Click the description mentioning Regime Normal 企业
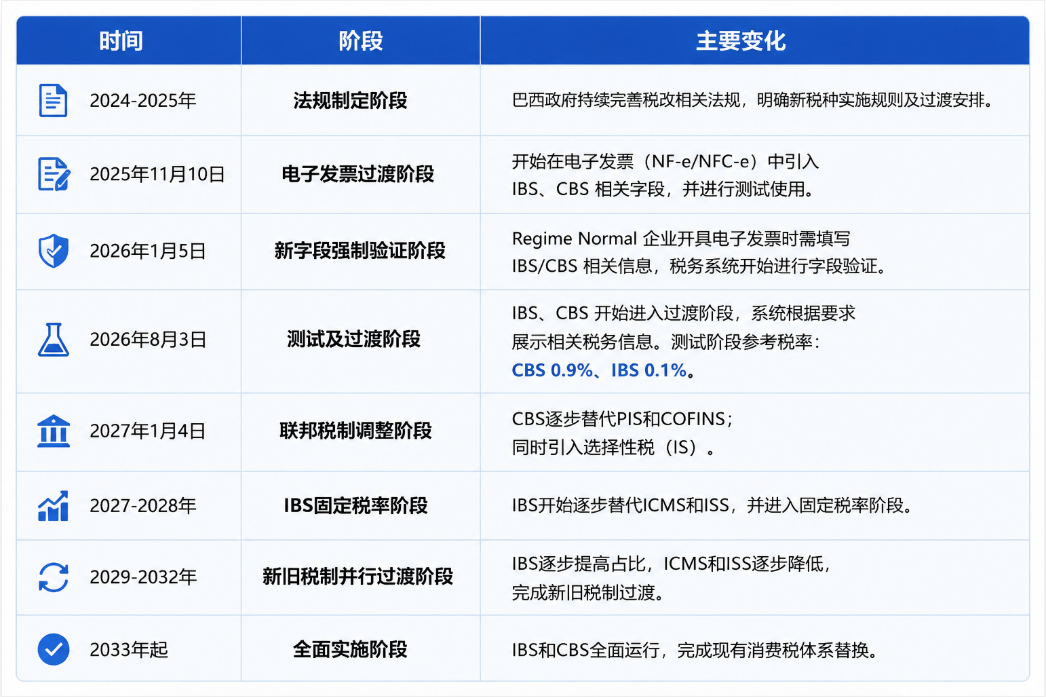 click(699, 252)
